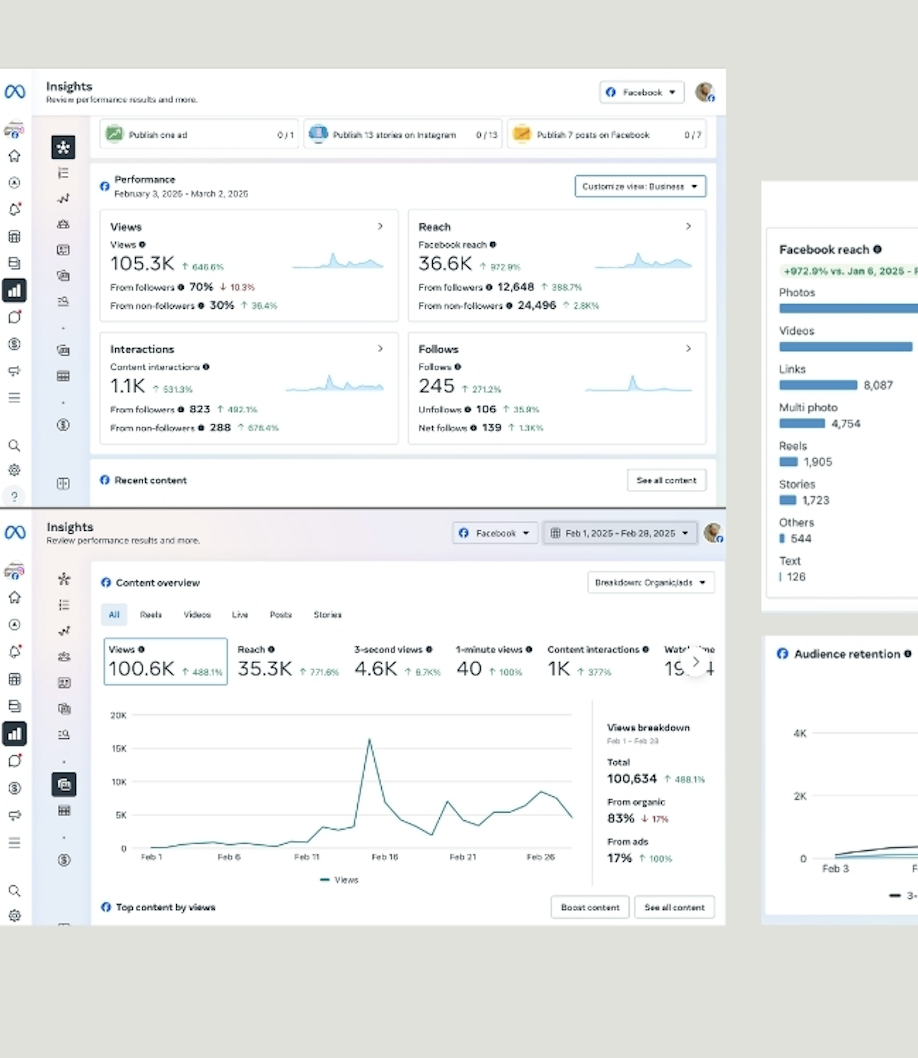Open the monetization dollar icon in upper sidebar
The width and height of the screenshot is (918, 1058).
(14, 344)
